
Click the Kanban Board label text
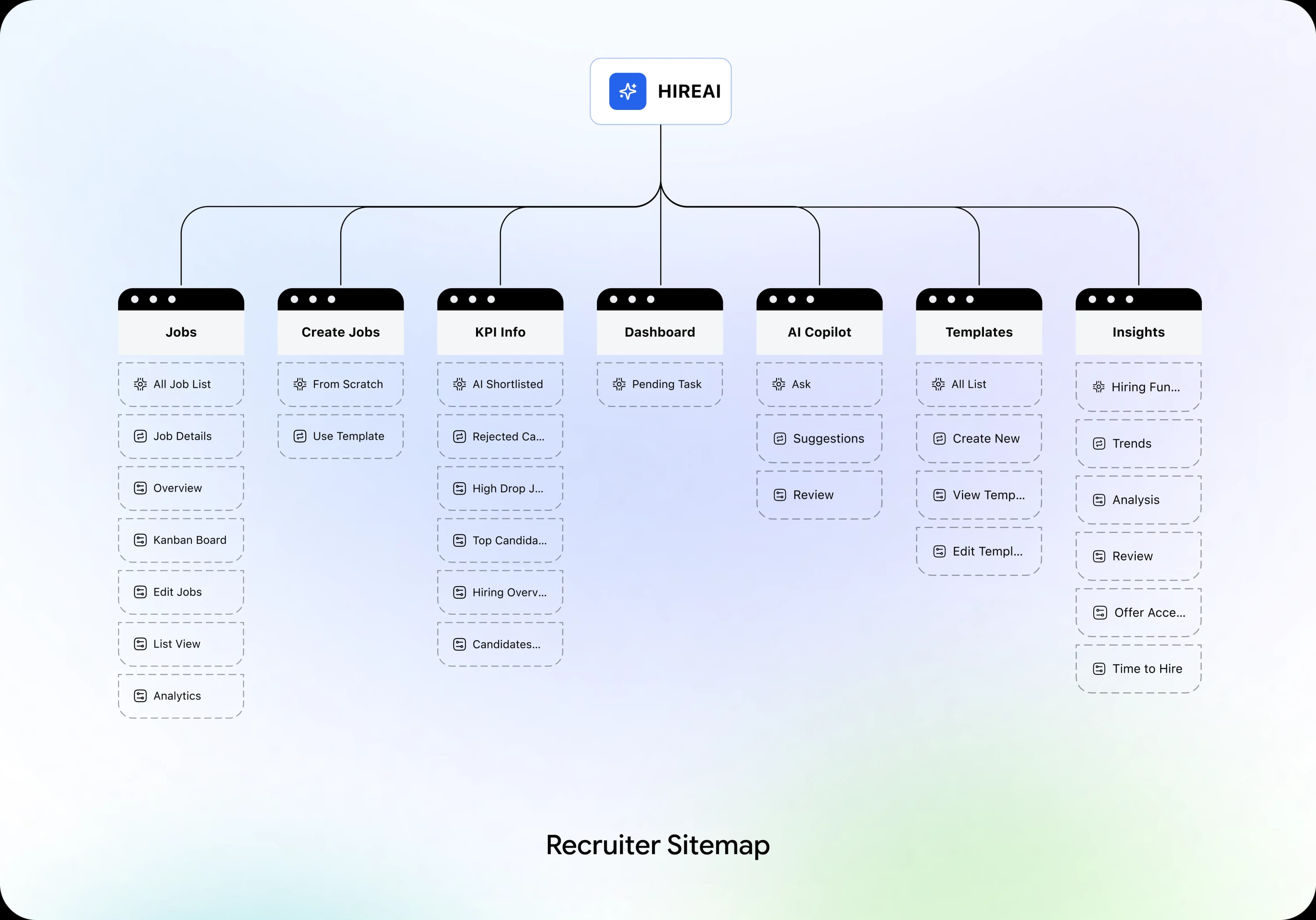pyautogui.click(x=190, y=540)
